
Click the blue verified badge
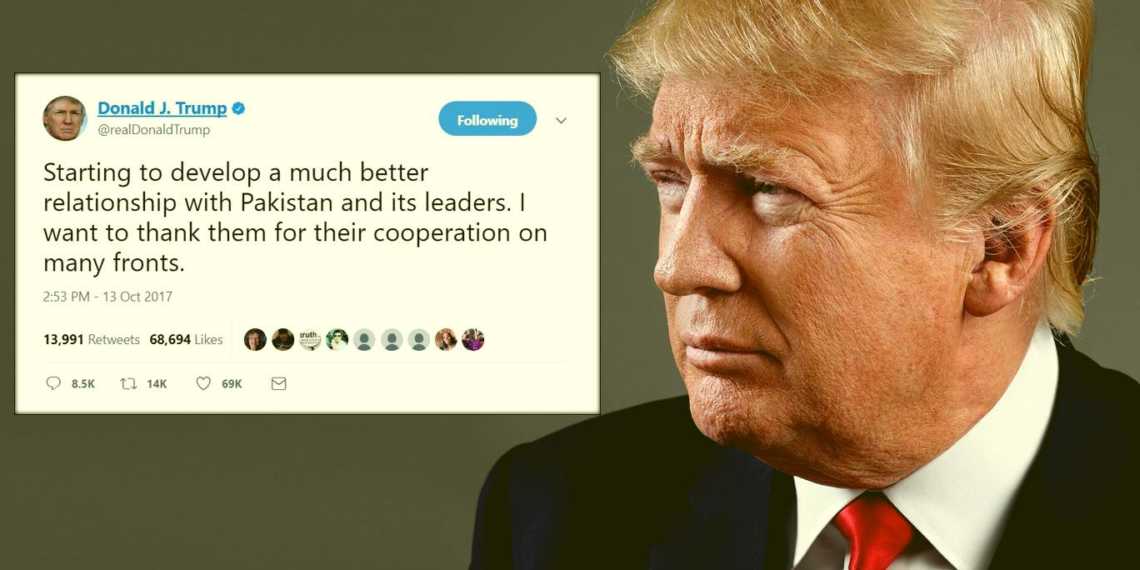[x=238, y=108]
